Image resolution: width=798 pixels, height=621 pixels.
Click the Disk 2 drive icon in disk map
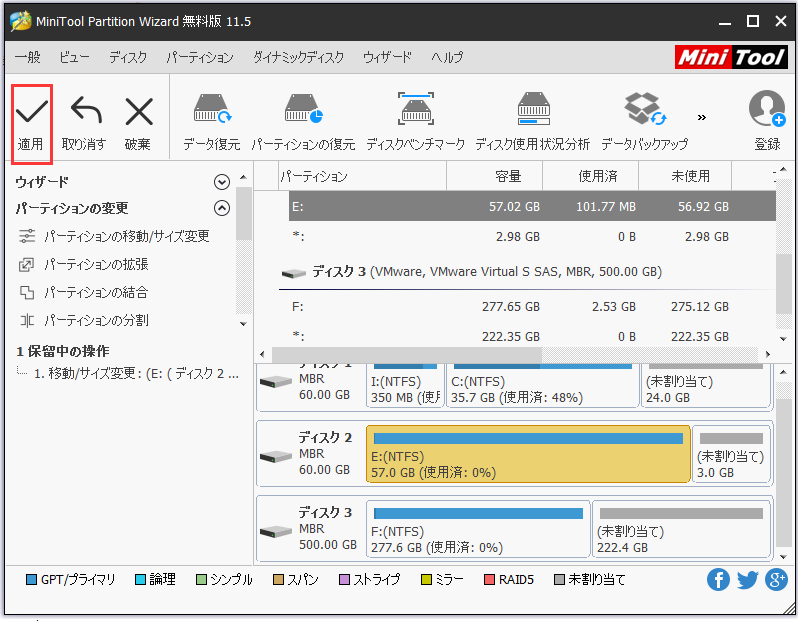(x=275, y=457)
